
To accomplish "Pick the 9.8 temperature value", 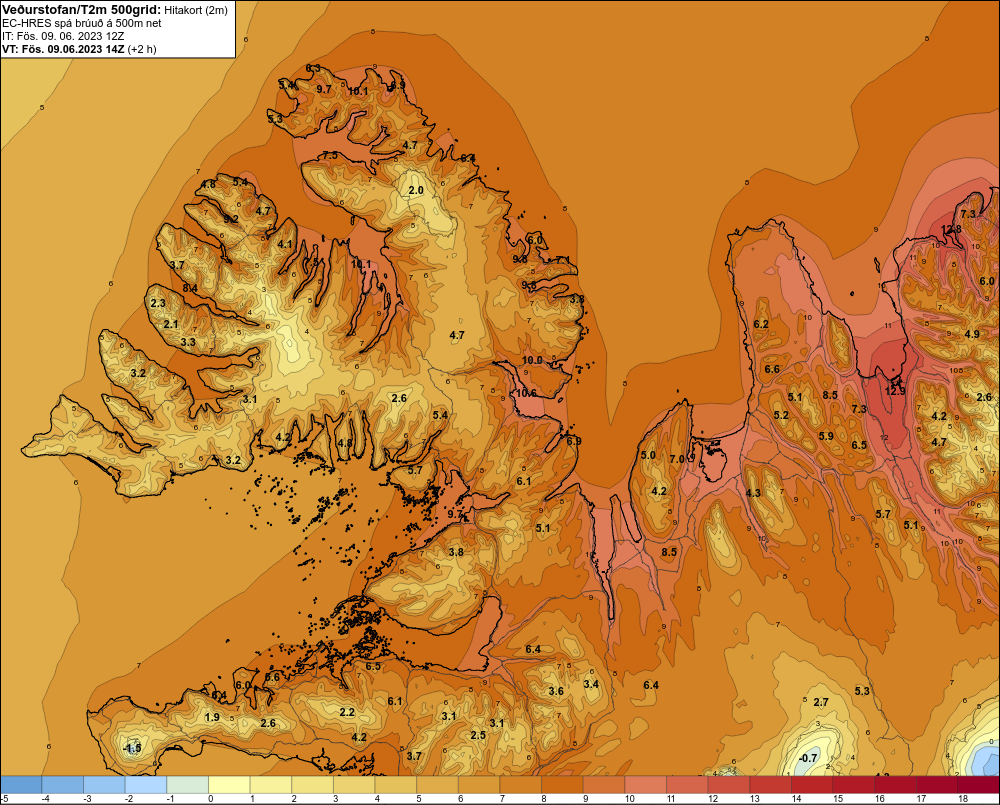I will pyautogui.click(x=520, y=259).
